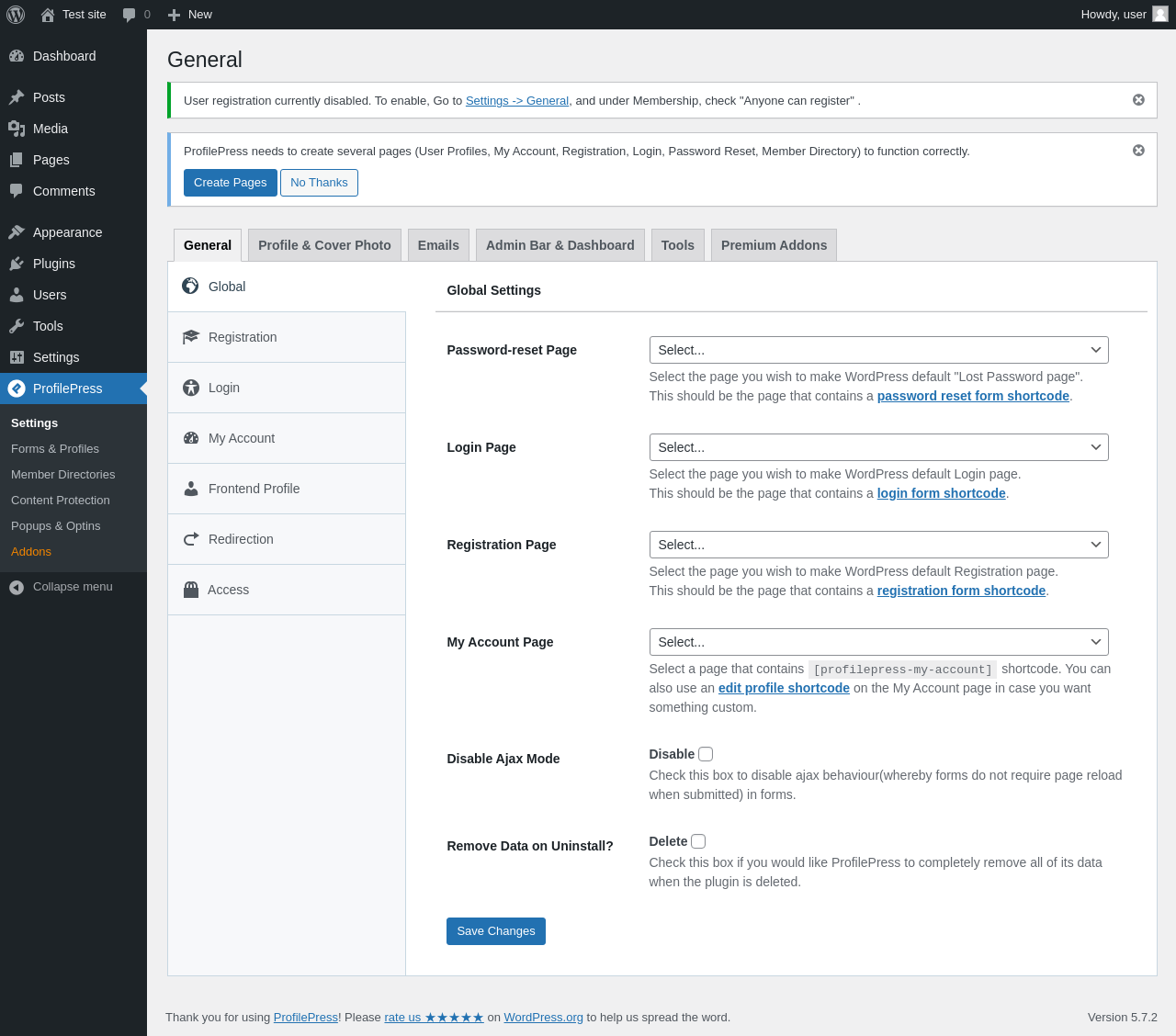This screenshot has width=1176, height=1036.
Task: Click the Access store icon
Action: point(191,590)
